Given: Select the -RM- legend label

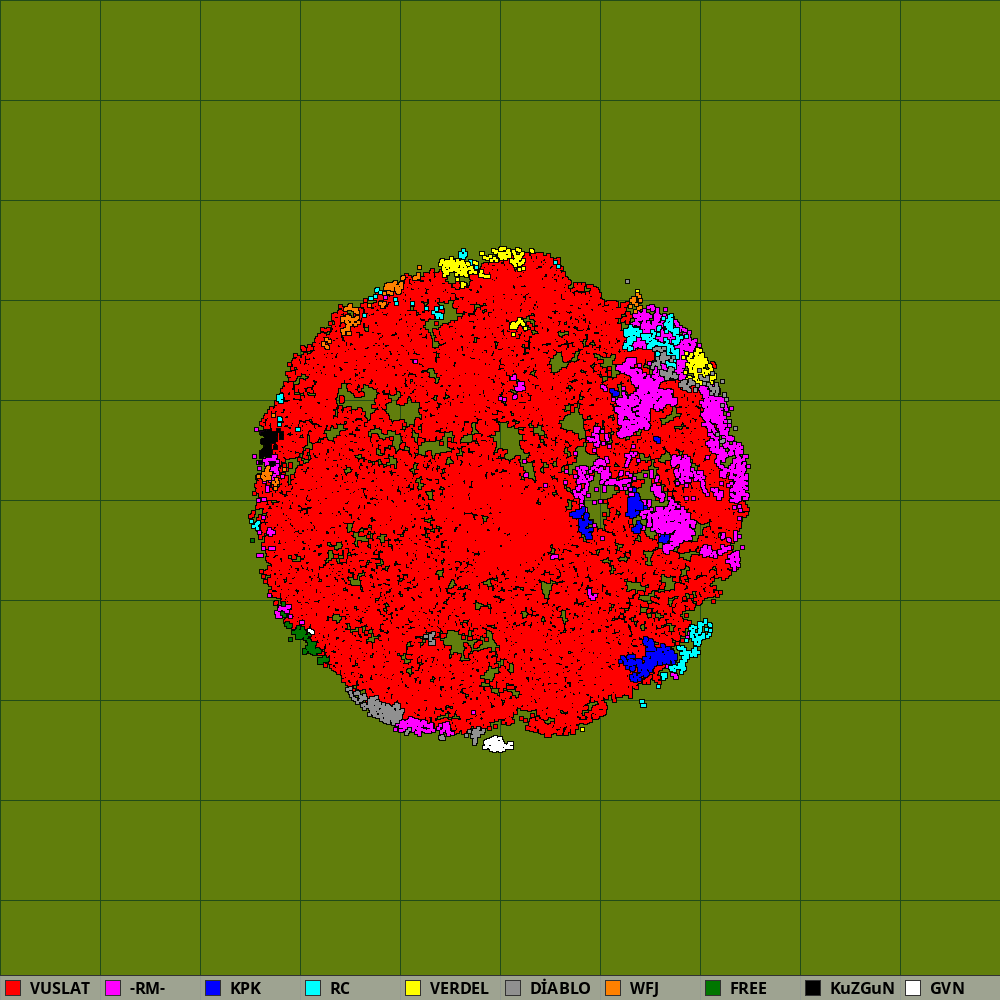Looking at the screenshot, I should point(147,989).
